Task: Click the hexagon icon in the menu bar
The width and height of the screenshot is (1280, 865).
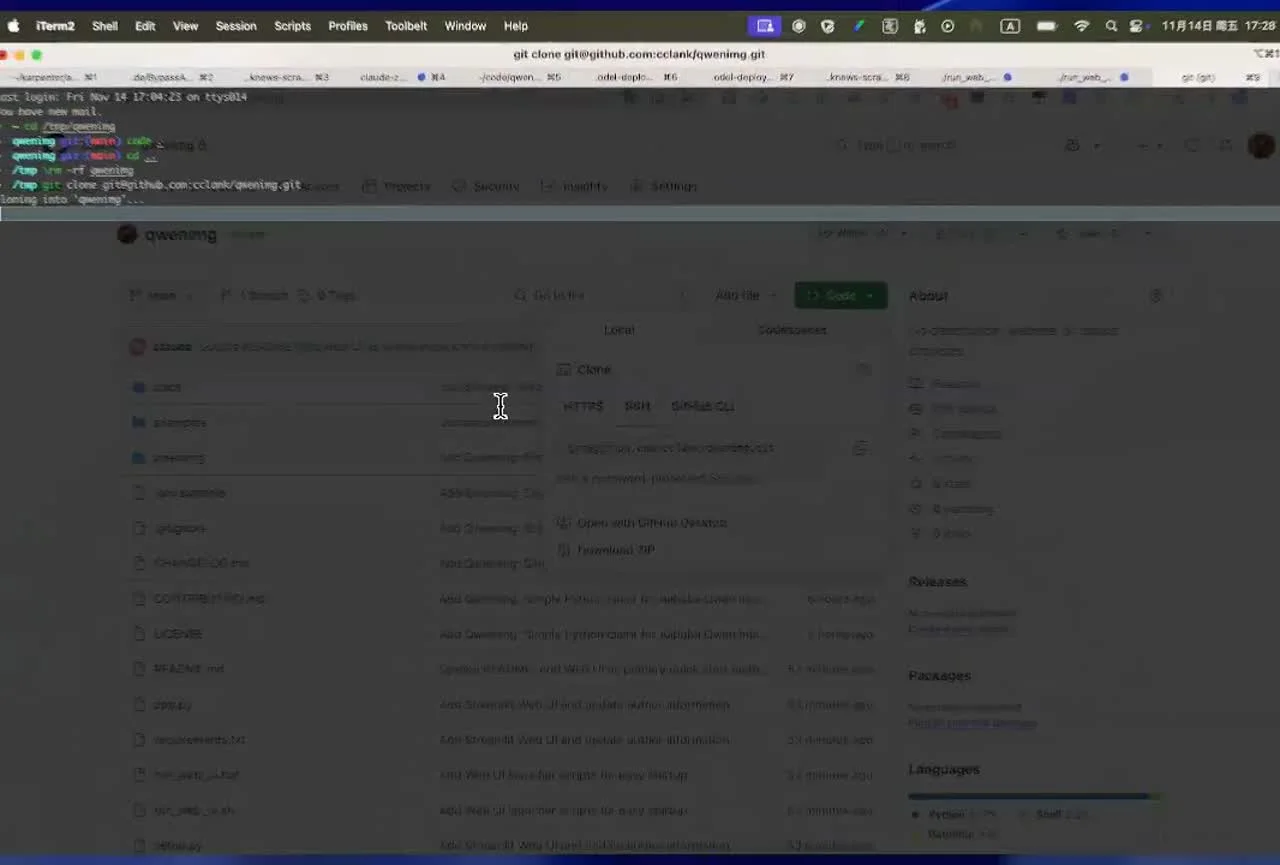Action: [x=799, y=26]
